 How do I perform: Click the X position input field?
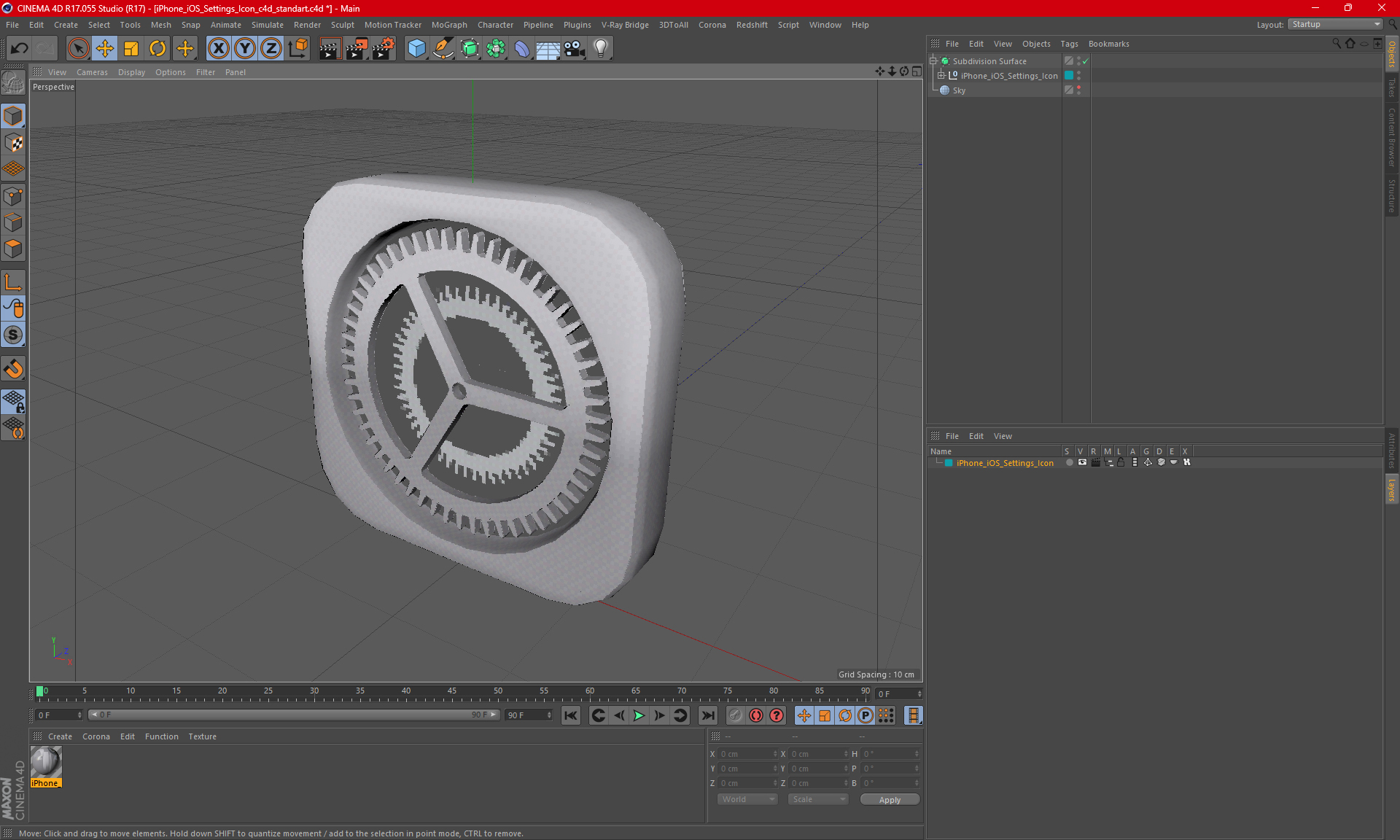click(747, 754)
